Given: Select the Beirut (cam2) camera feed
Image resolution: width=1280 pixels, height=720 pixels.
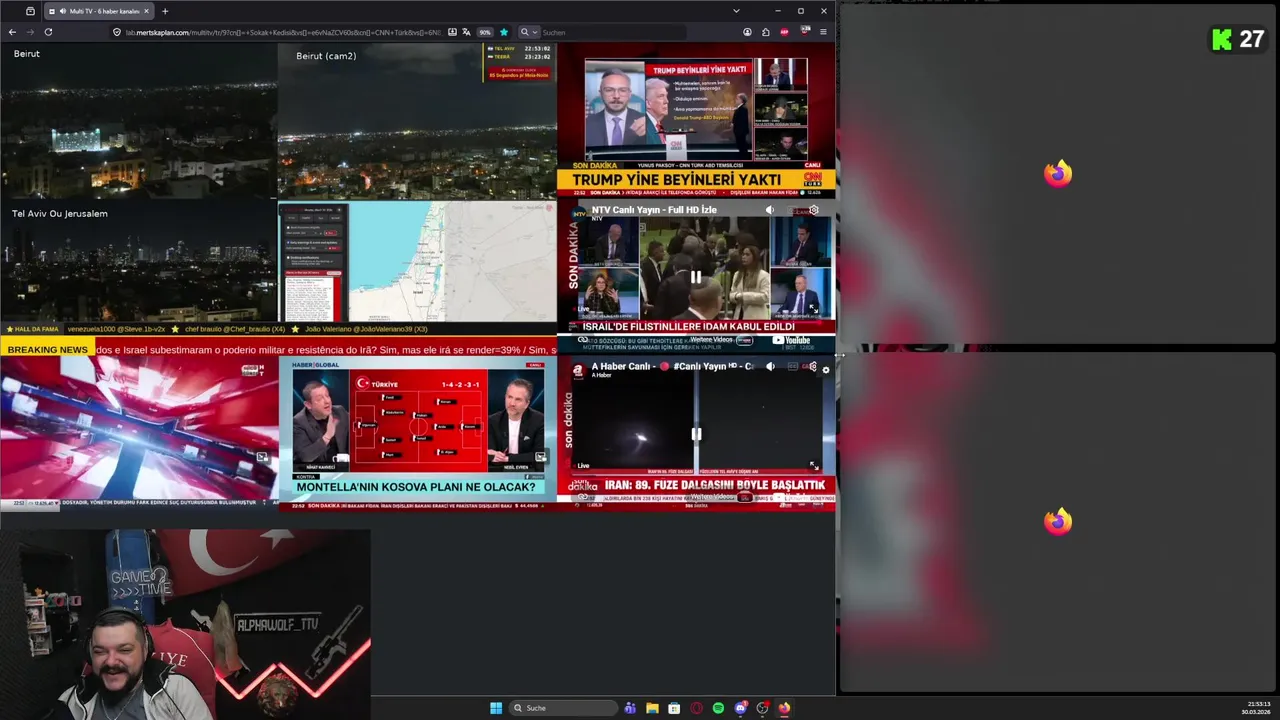Looking at the screenshot, I should click(x=417, y=121).
